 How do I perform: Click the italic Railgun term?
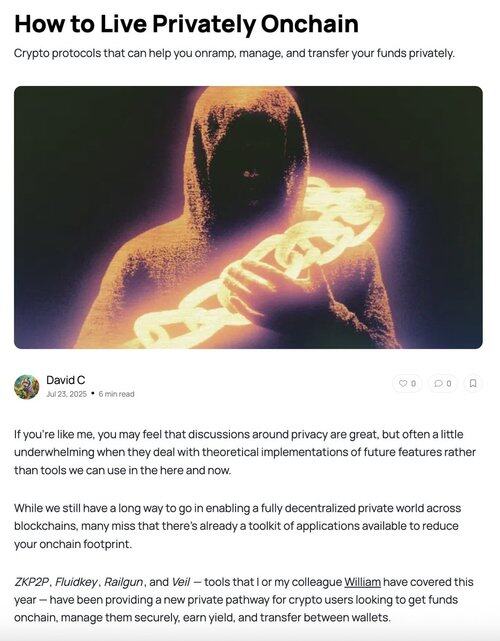click(123, 582)
